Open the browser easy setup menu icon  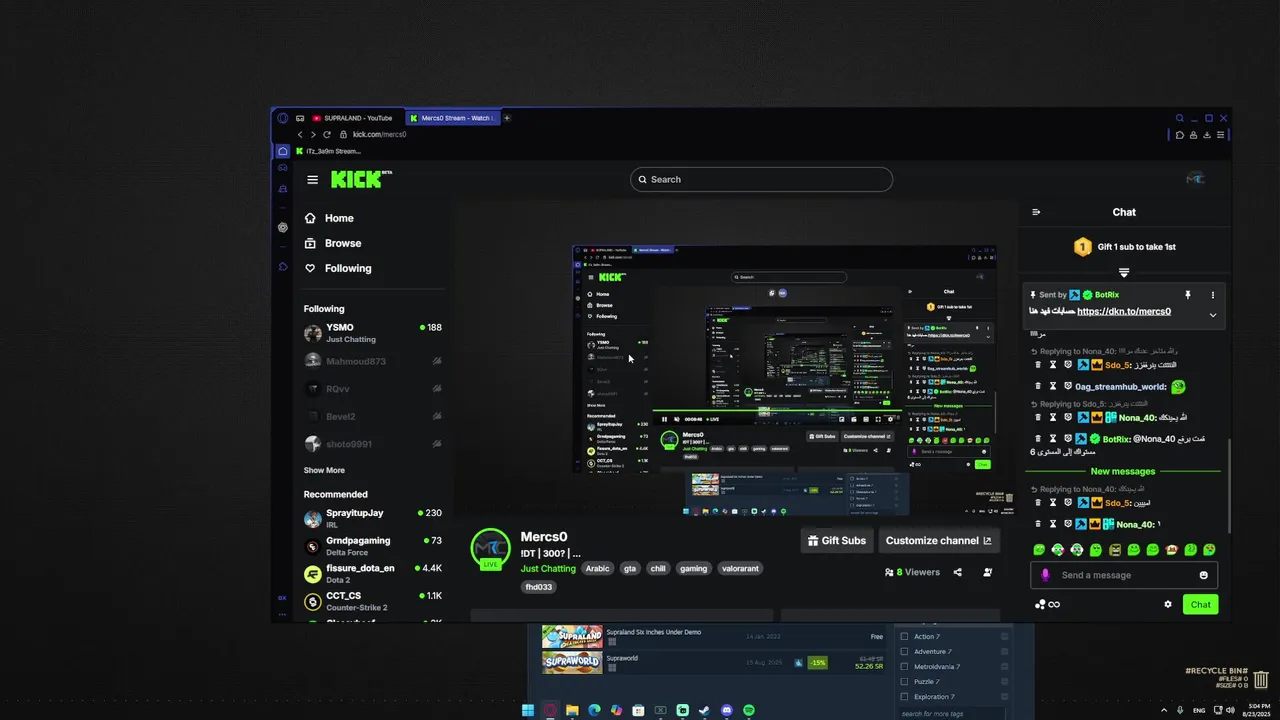click(1220, 134)
